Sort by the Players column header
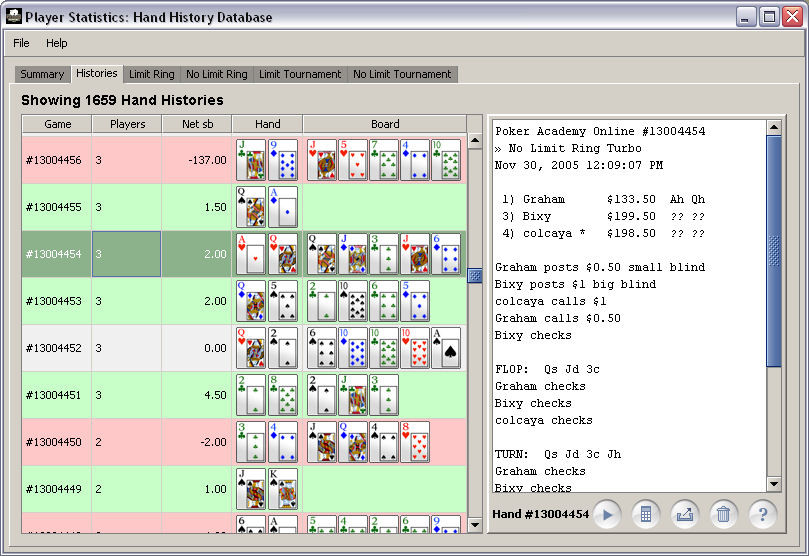The image size is (809, 556). coord(127,124)
